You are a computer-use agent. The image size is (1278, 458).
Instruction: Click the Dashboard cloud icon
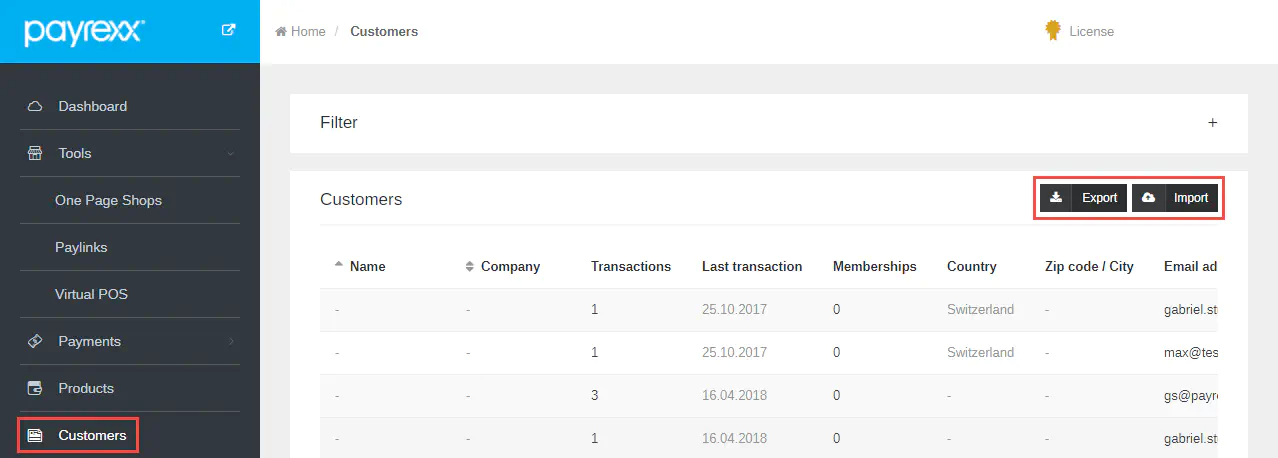[35, 106]
